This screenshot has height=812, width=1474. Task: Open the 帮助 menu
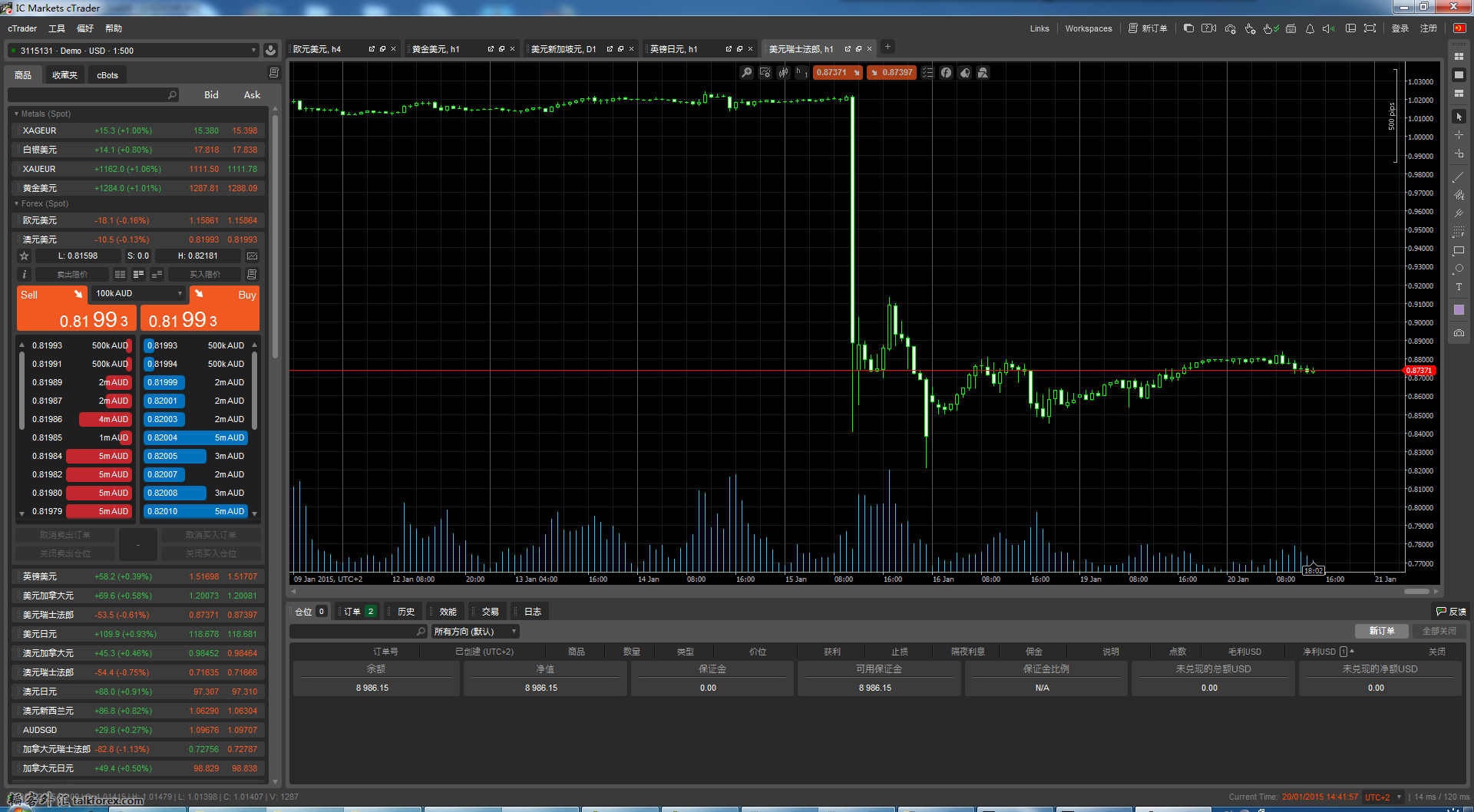click(114, 28)
